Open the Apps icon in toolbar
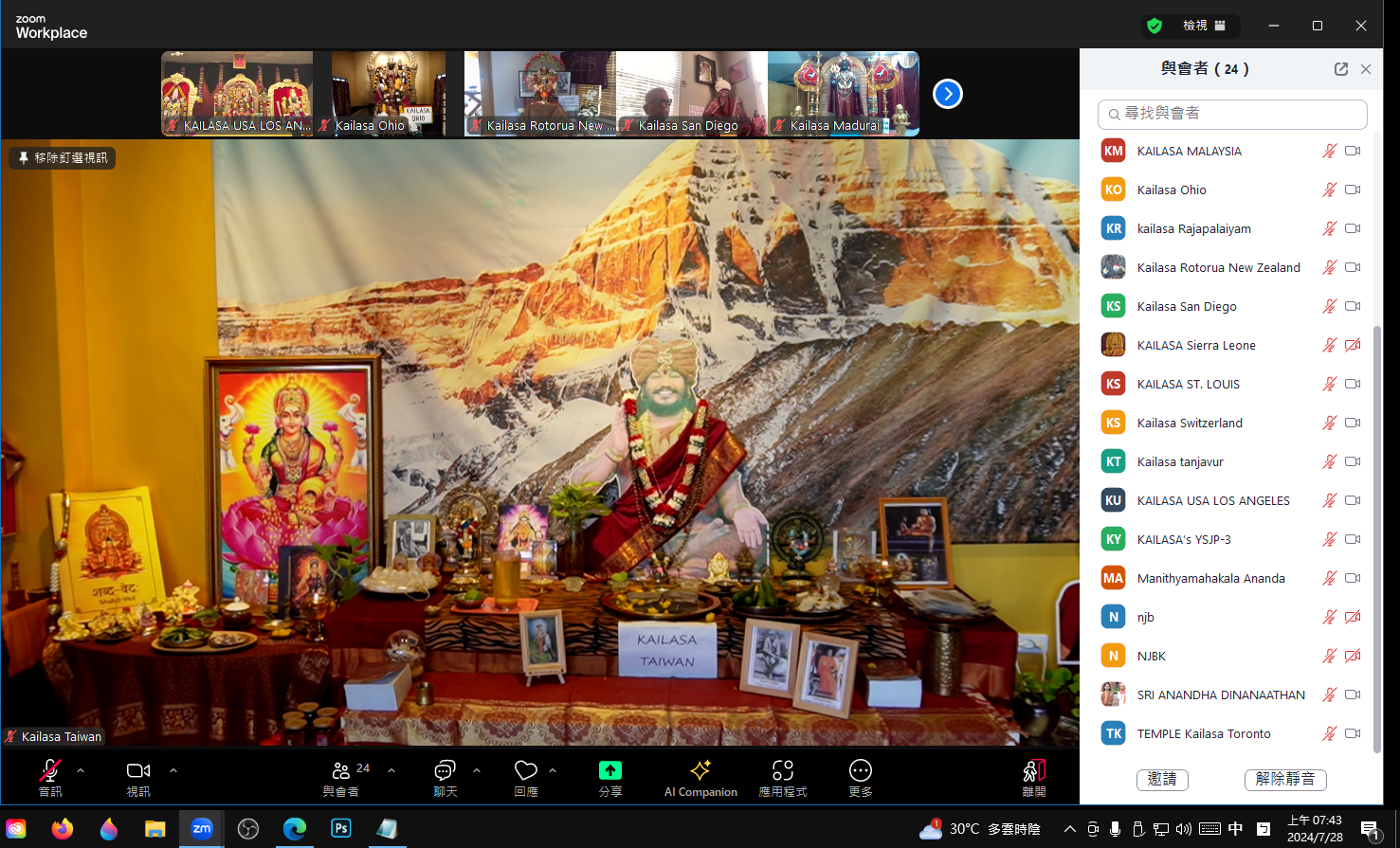1400x848 pixels. click(782, 770)
